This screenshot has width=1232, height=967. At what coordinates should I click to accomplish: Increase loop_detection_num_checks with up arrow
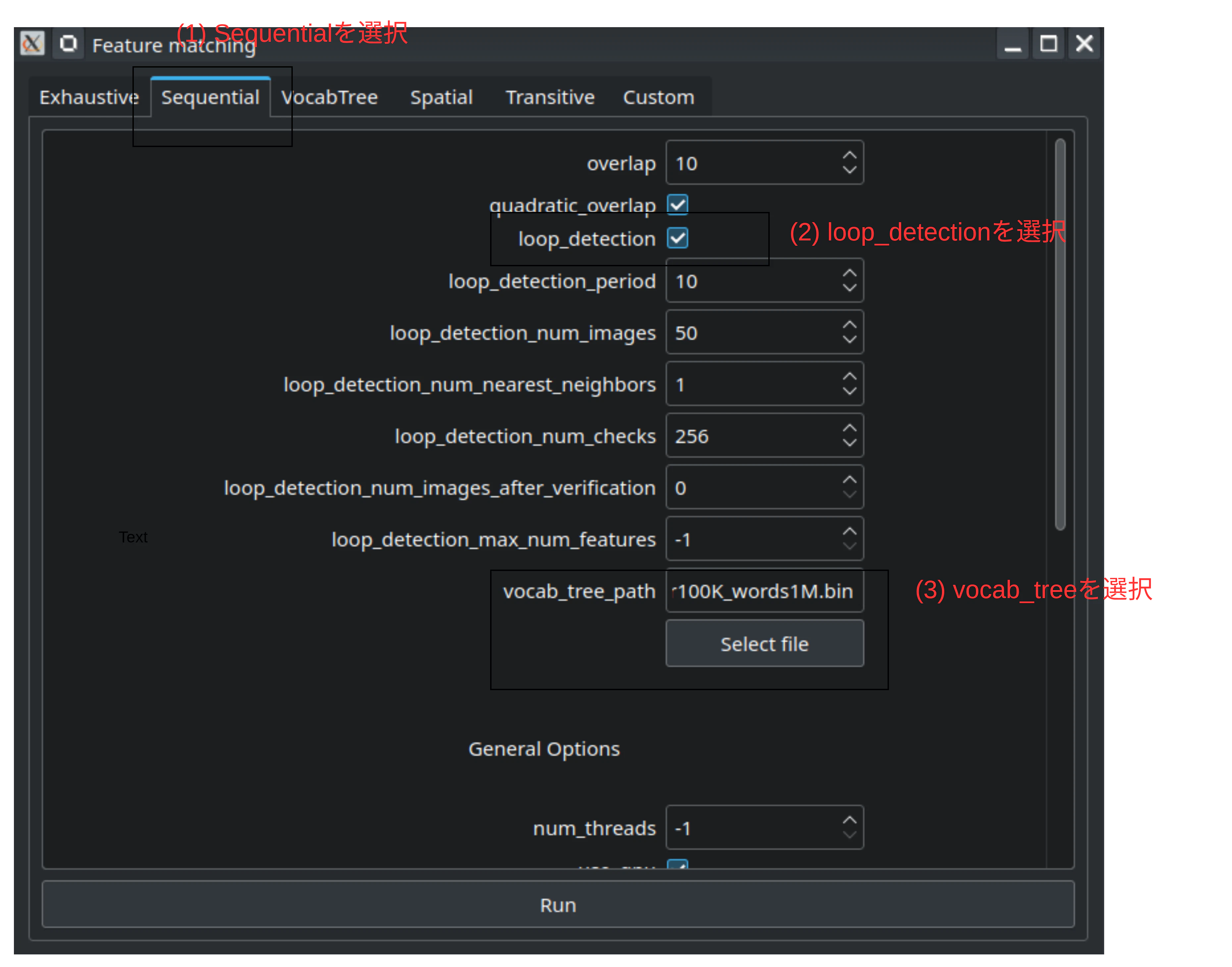pyautogui.click(x=849, y=429)
